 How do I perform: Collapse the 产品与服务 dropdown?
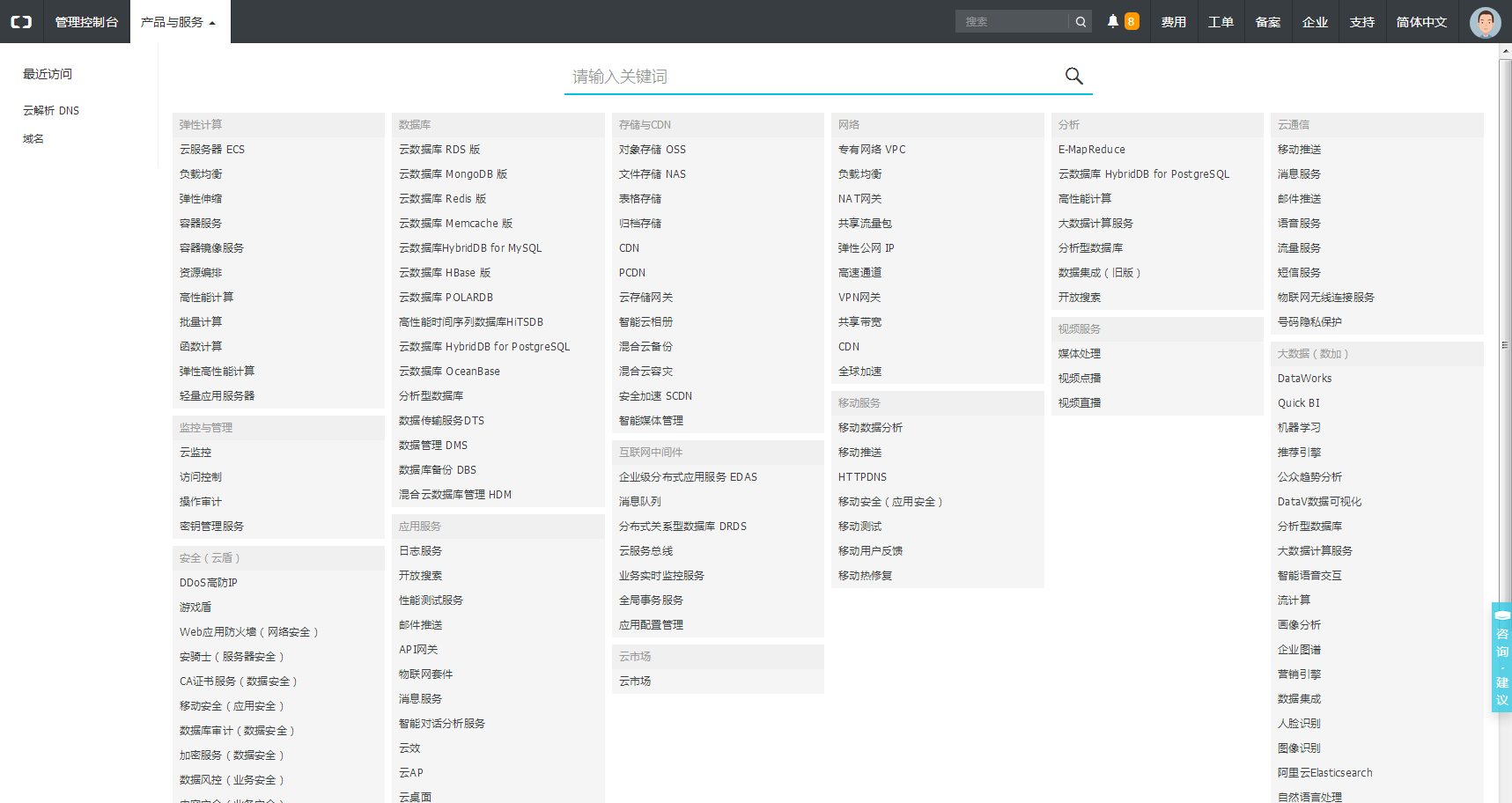pos(179,22)
